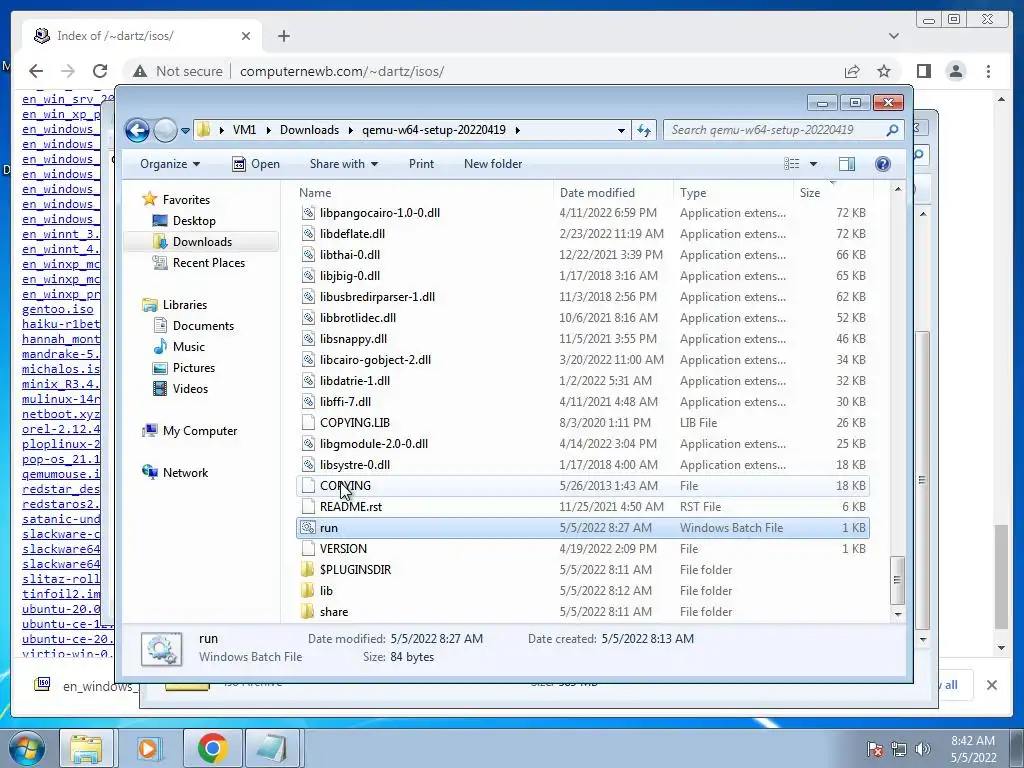Expand the view options dropdown arrow
Screen dimensions: 1024x768
pos(814,164)
